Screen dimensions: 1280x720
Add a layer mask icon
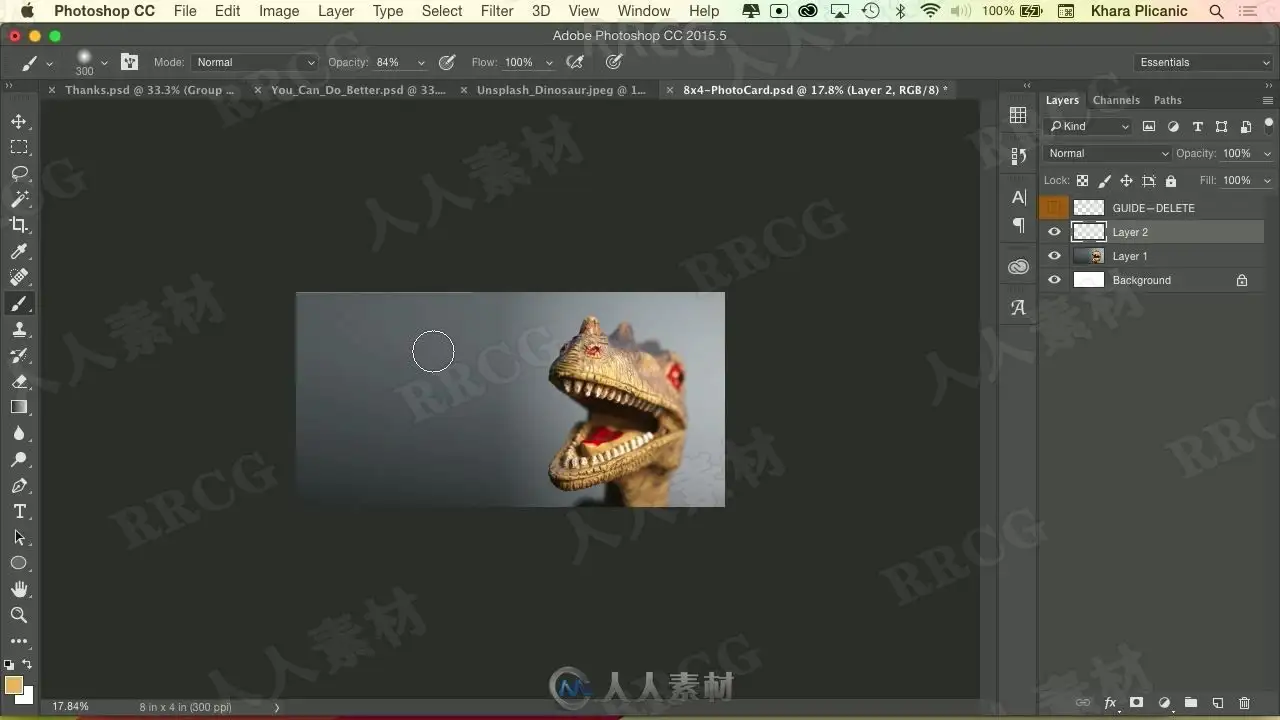1136,703
